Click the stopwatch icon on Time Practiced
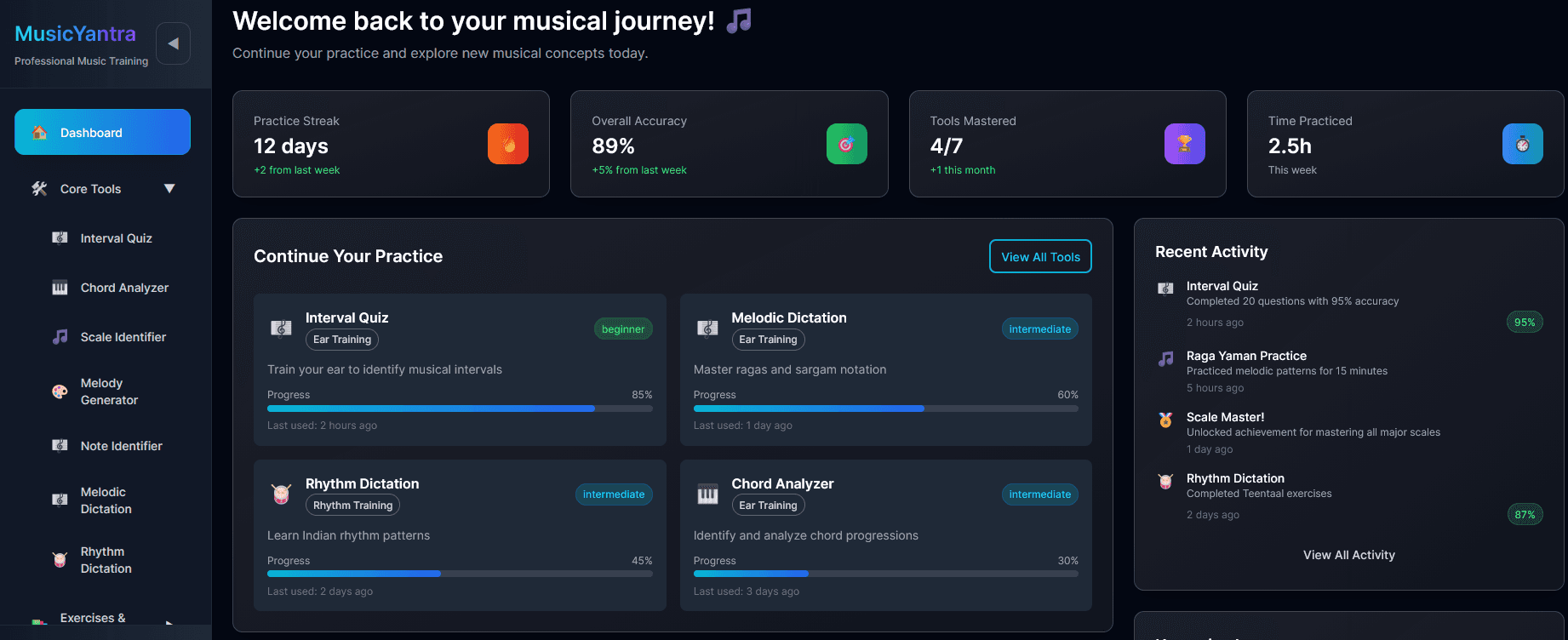1568x640 pixels. 1522,144
